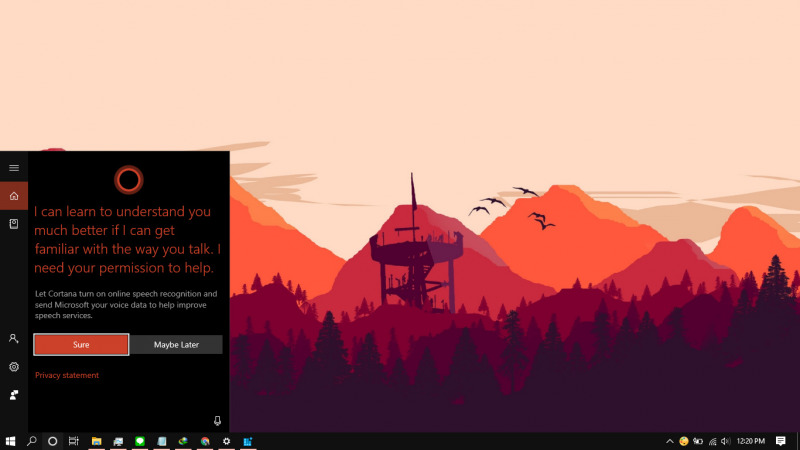The image size is (800, 450).
Task: Open Wi-Fi network tray icon
Action: pos(712,441)
